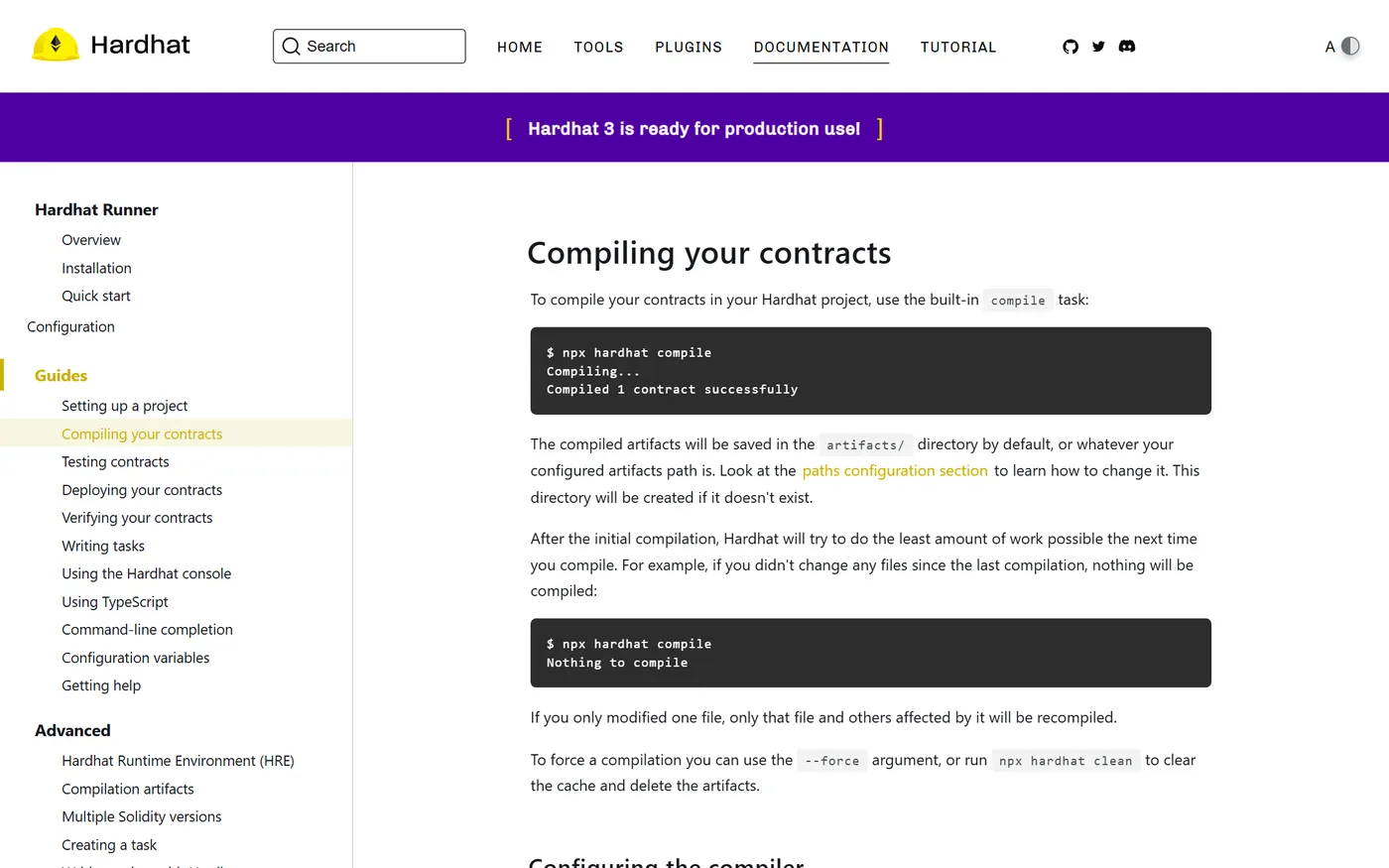
Task: Open Deploying your contracts guide
Action: [x=142, y=490]
